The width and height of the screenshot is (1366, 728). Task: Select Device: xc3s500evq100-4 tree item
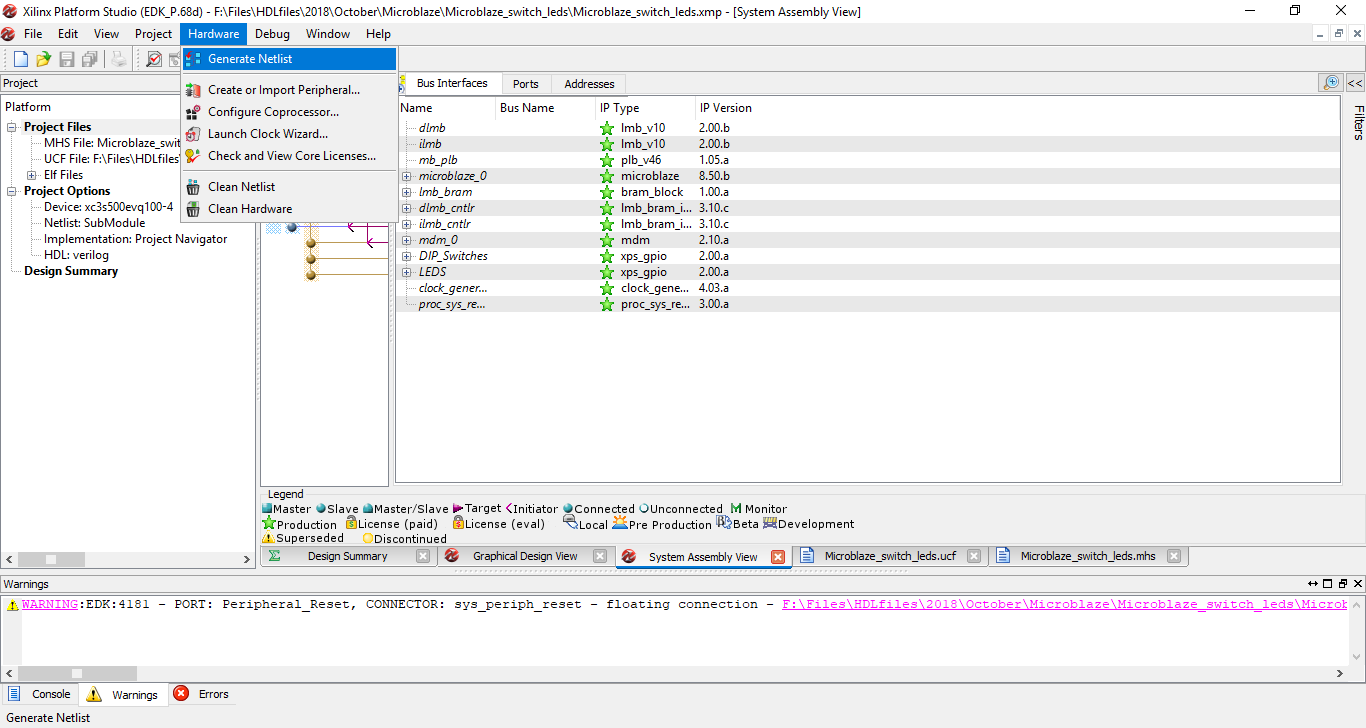(108, 207)
